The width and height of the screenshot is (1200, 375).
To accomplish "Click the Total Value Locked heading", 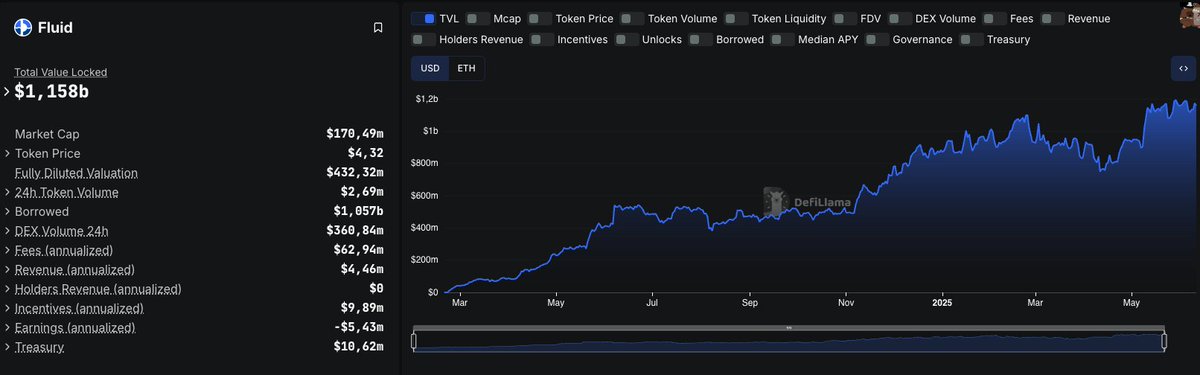I will [60, 72].
